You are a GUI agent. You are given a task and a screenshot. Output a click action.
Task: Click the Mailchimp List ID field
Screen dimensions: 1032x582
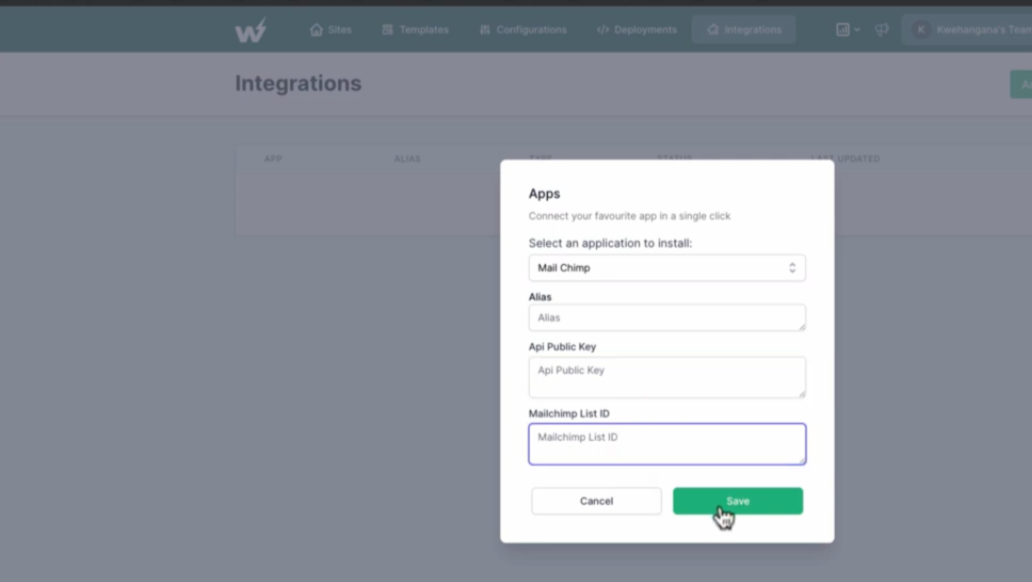click(667, 444)
